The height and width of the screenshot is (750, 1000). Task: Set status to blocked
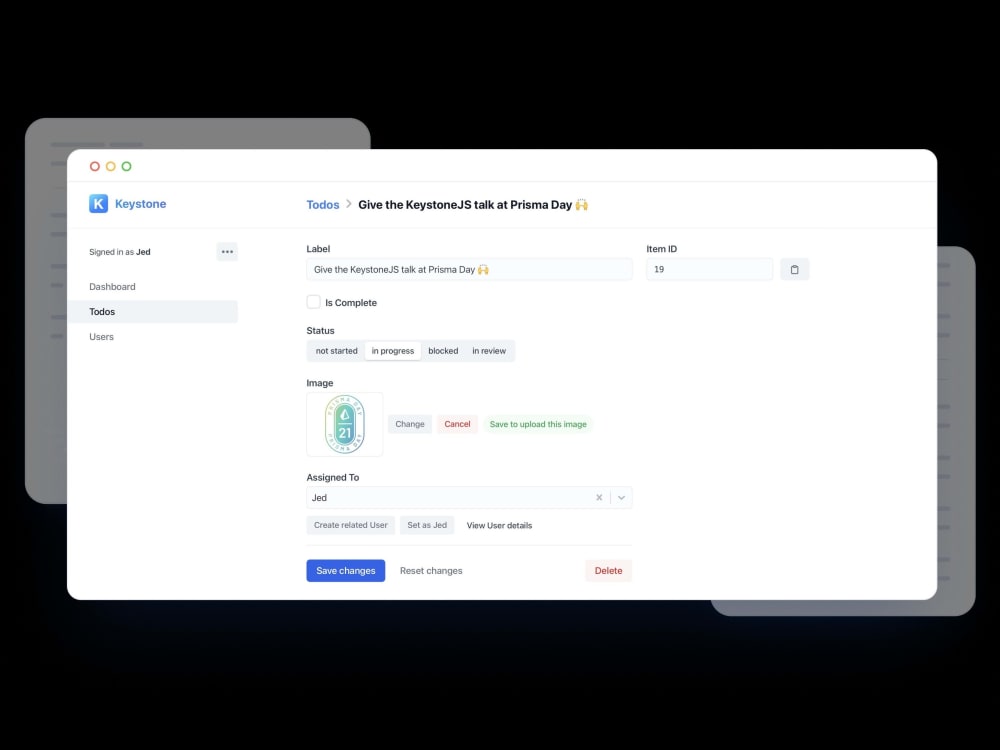(442, 350)
